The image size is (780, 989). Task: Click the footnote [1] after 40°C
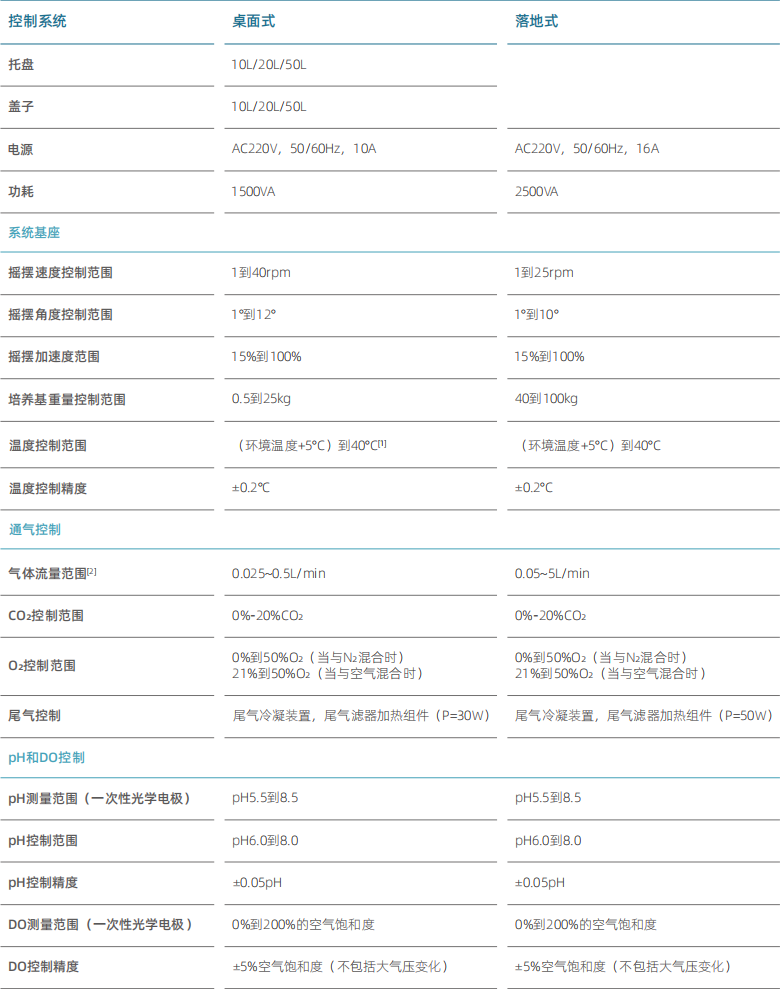(382, 443)
